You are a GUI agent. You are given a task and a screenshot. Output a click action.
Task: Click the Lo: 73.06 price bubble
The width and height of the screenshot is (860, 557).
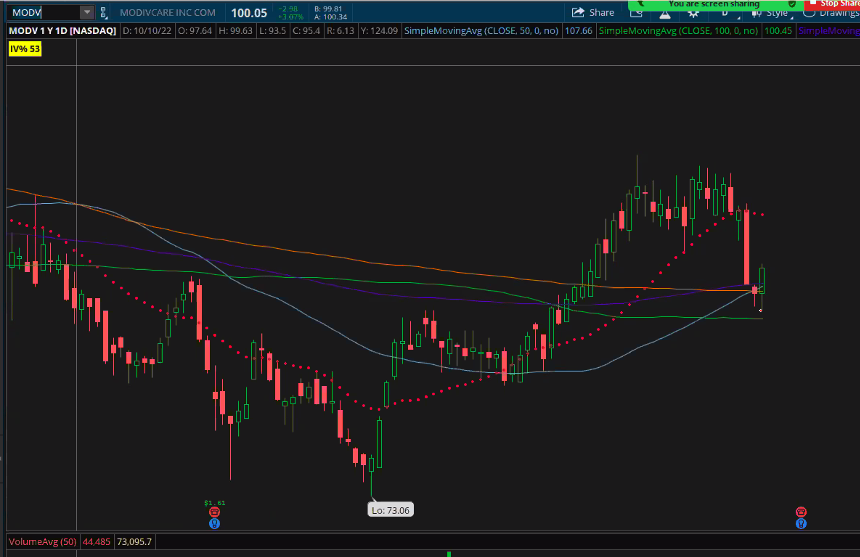[391, 510]
